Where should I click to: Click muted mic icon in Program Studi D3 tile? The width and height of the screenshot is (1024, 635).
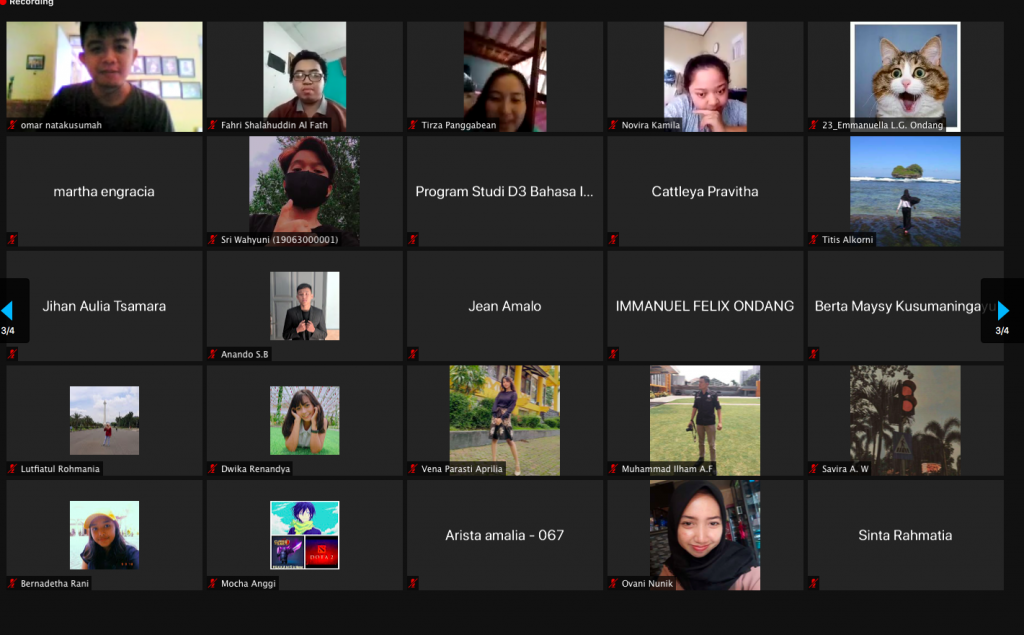[413, 240]
